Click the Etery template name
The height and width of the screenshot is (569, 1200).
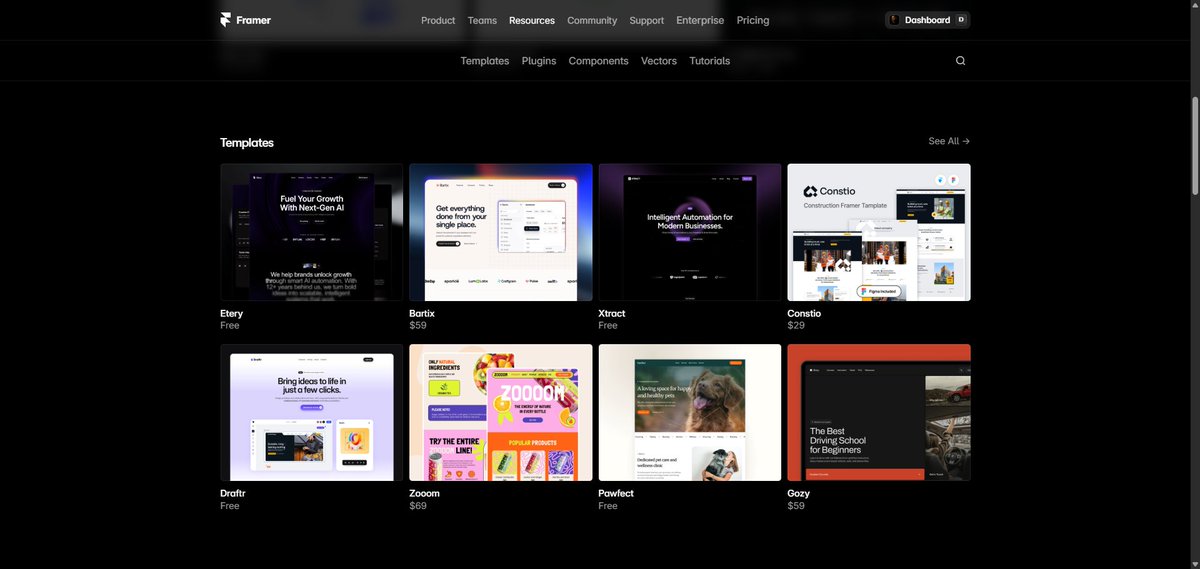[231, 313]
